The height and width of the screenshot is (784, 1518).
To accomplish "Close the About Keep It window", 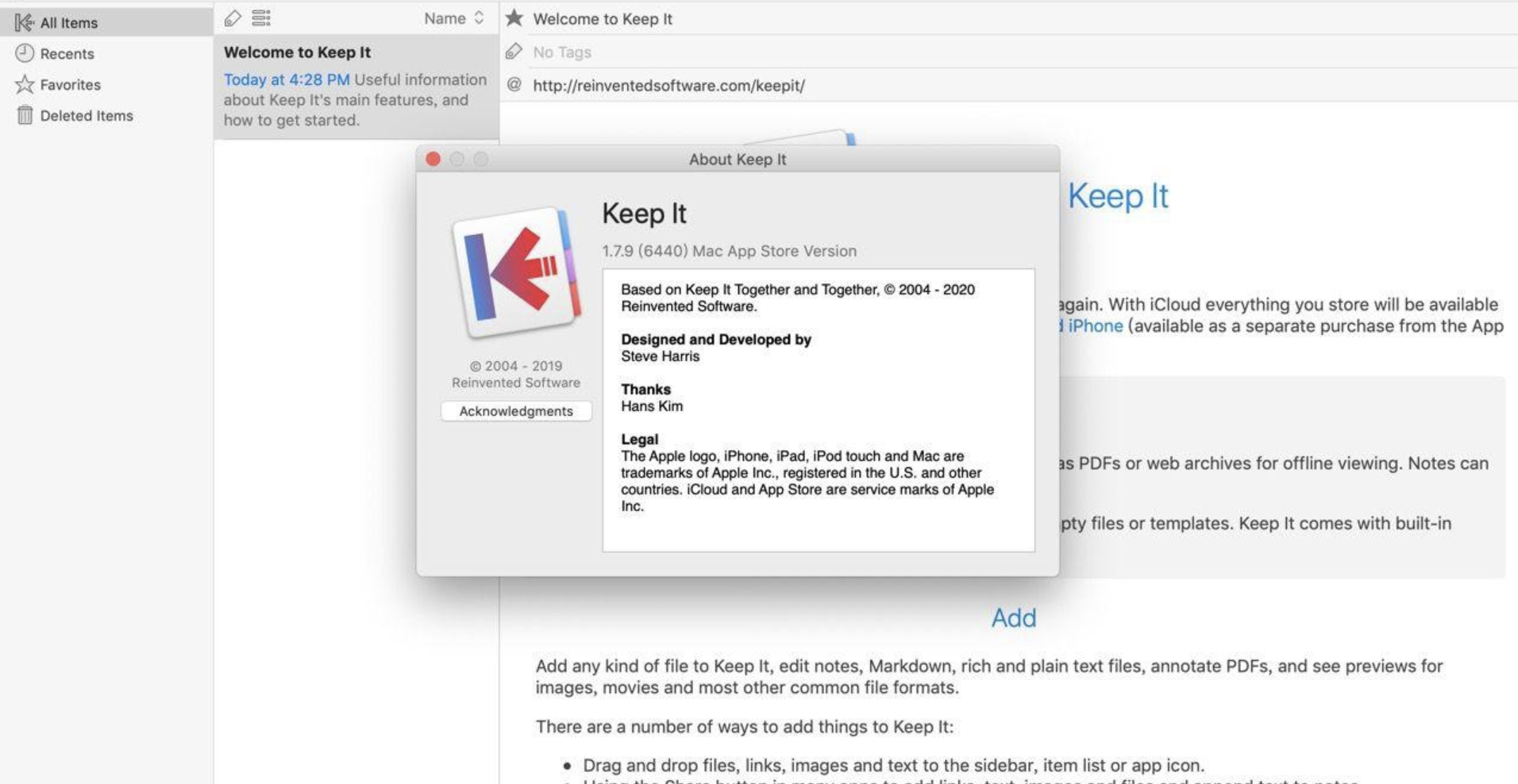I will point(433,159).
